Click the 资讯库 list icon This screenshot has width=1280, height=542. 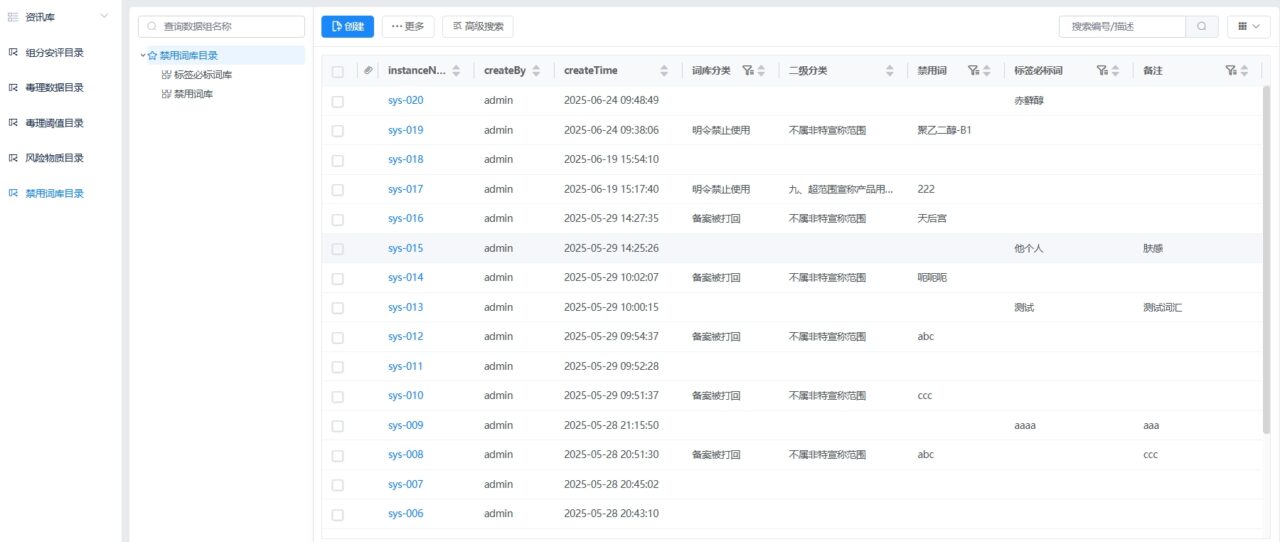click(13, 17)
